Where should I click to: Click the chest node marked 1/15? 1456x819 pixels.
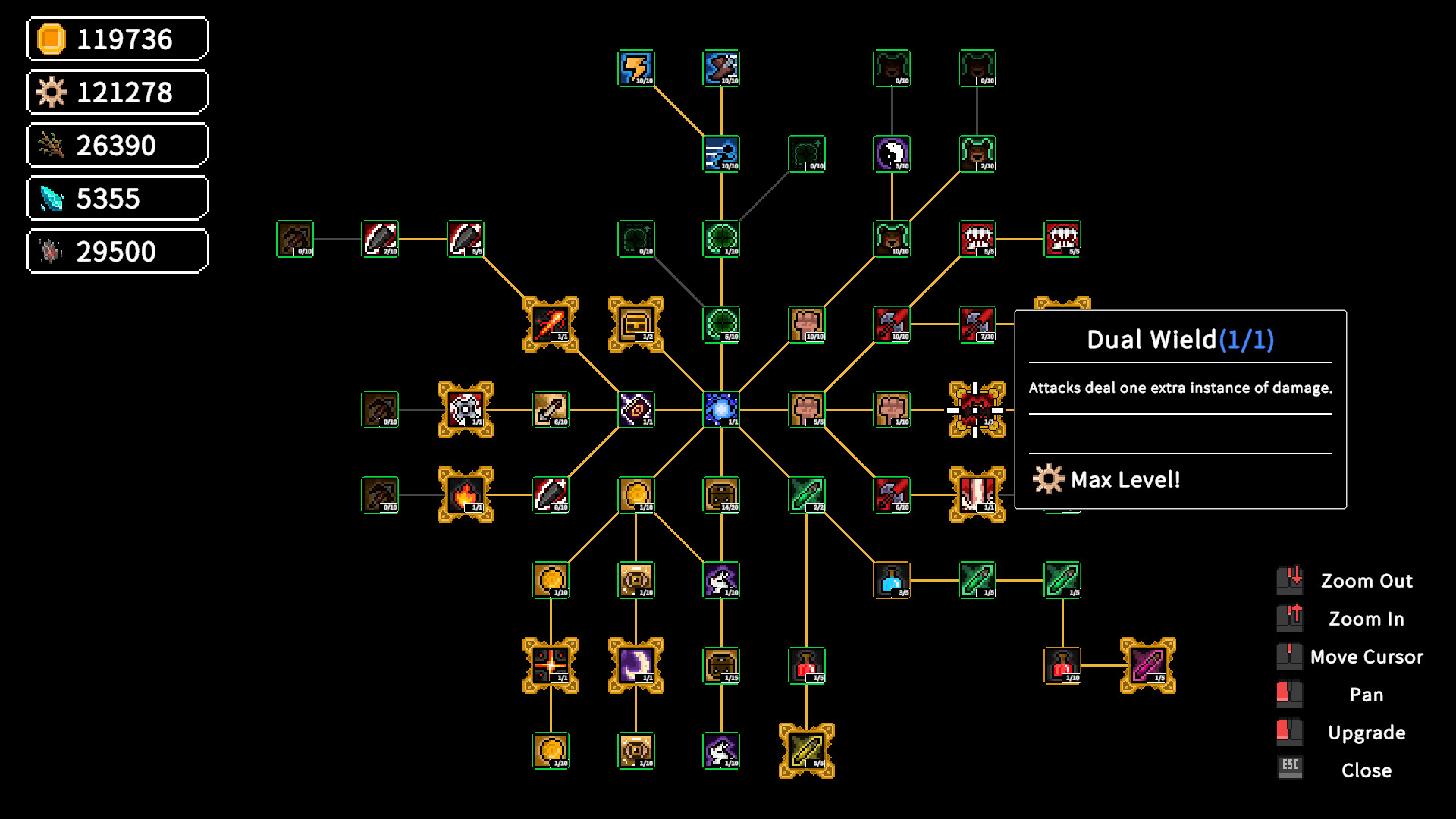click(721, 666)
